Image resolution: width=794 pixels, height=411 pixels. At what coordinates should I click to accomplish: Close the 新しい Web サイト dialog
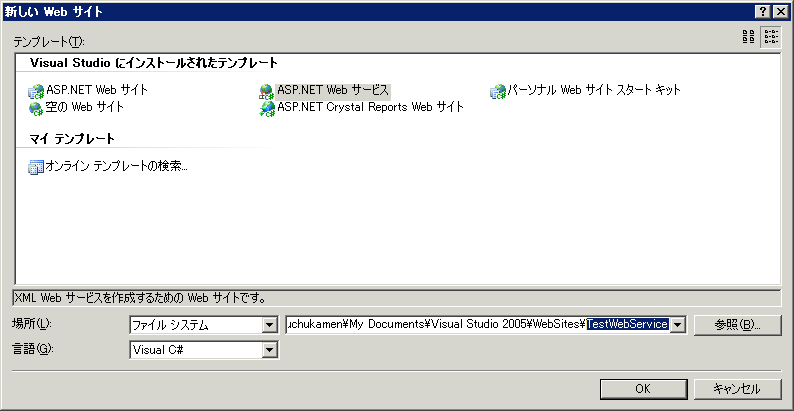(x=780, y=12)
